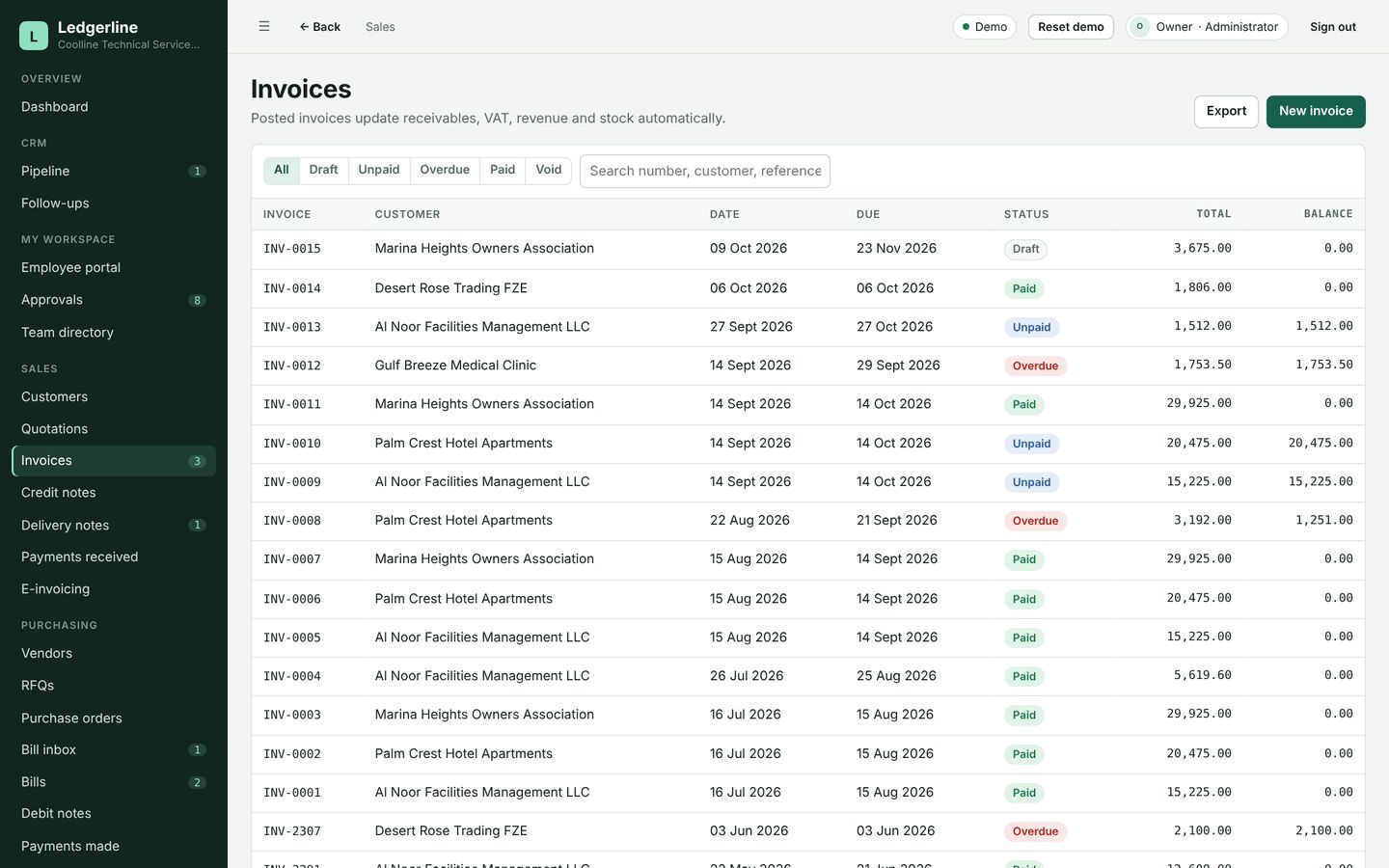
Task: Click the Demo status pill
Action: click(984, 27)
